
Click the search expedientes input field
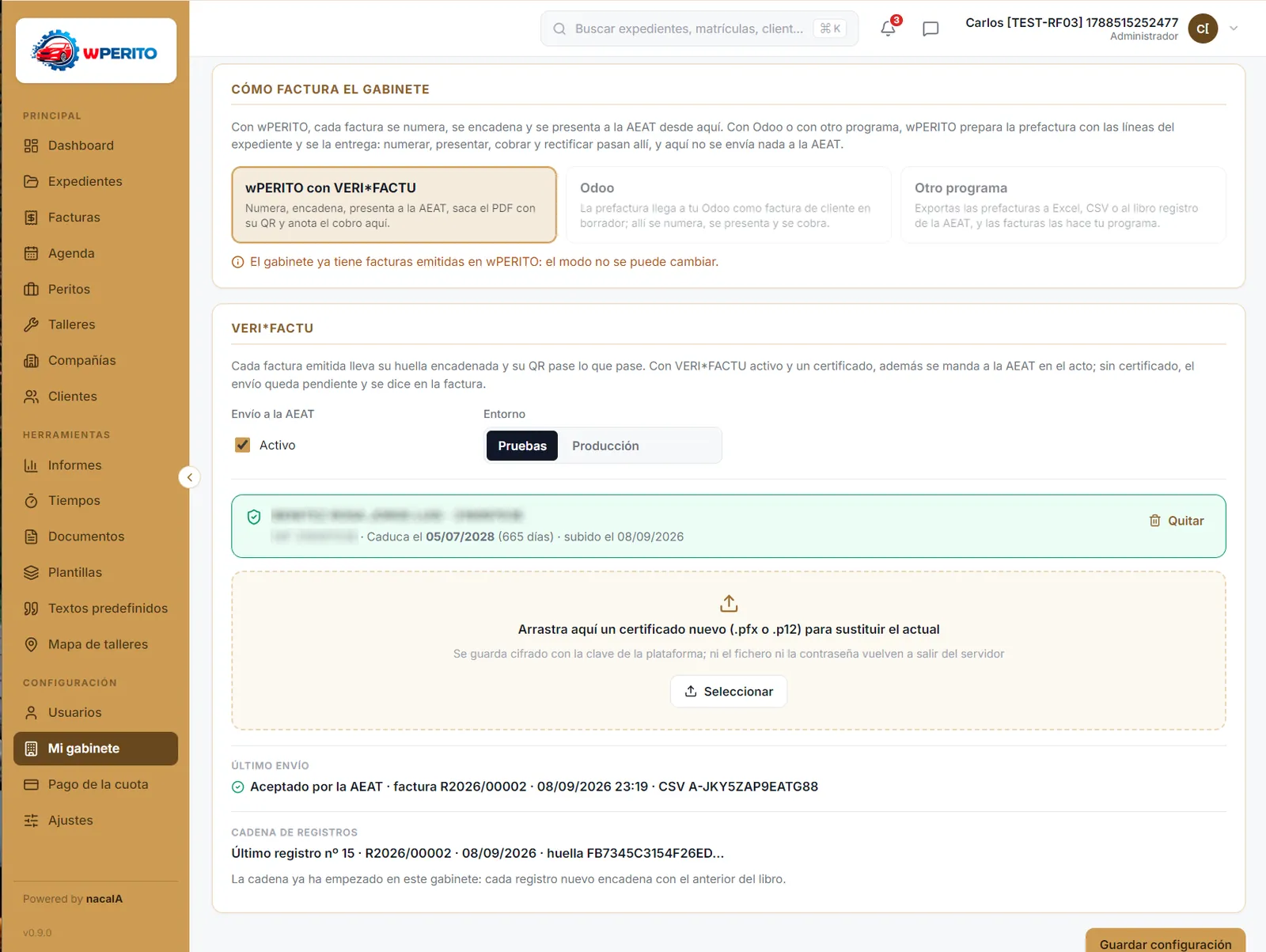tap(699, 28)
